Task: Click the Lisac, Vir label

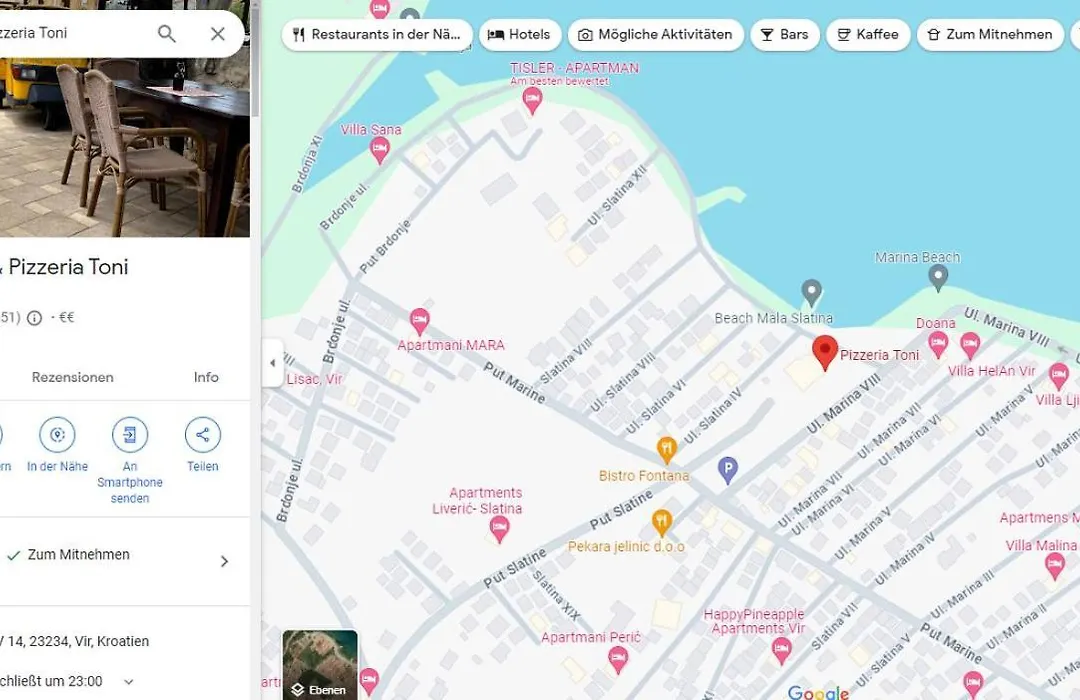Action: [314, 379]
